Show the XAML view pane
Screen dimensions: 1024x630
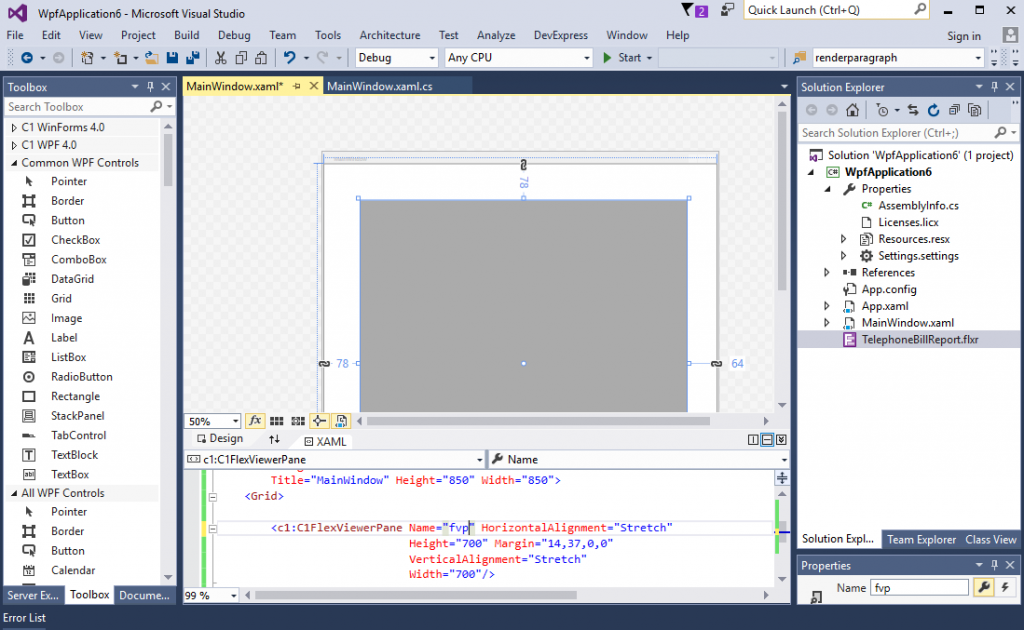(325, 441)
